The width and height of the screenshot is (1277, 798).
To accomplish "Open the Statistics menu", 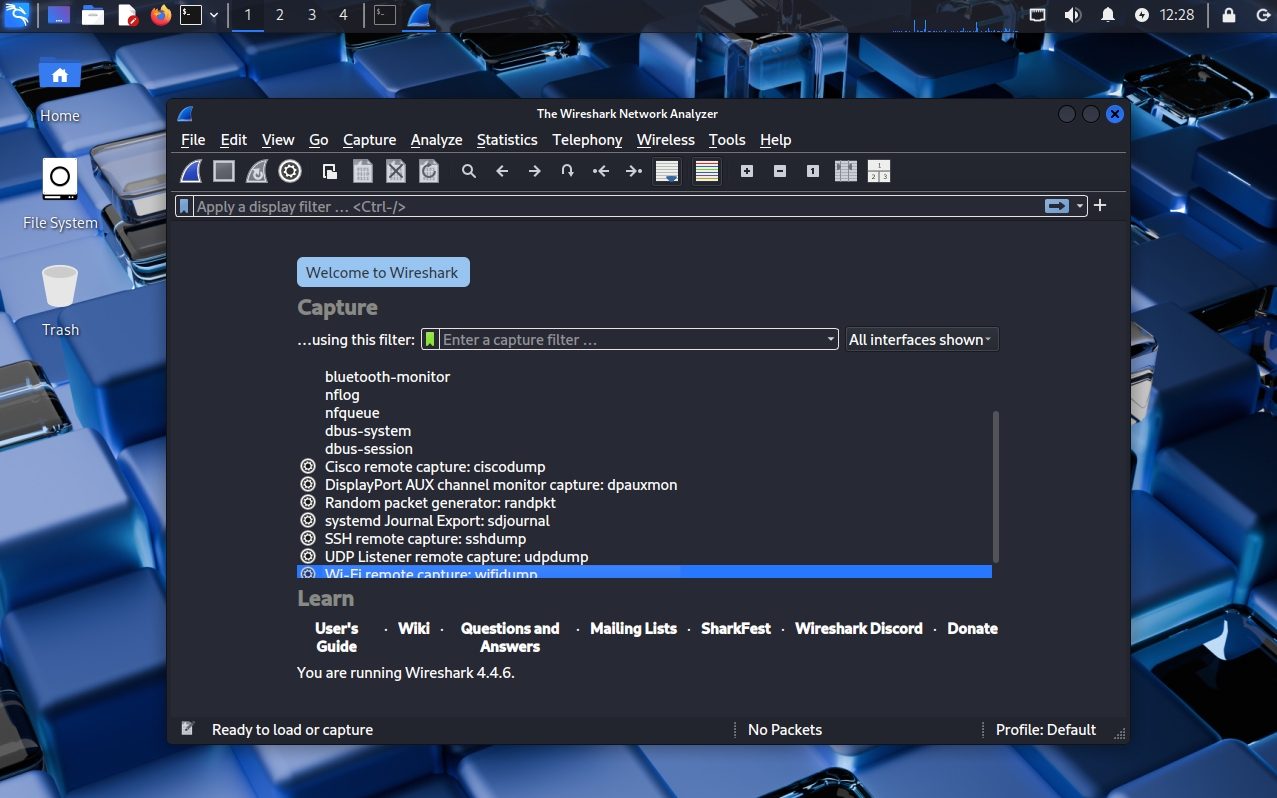I will (x=507, y=140).
